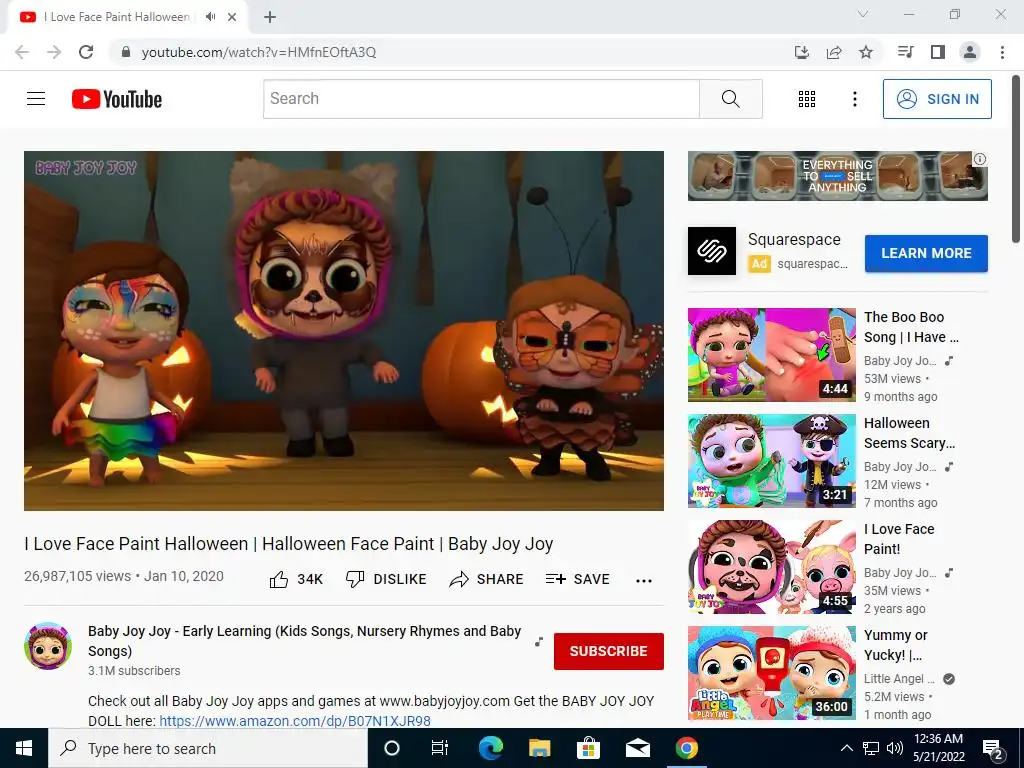Open Task View on taskbar
The width and height of the screenshot is (1024, 768).
click(x=440, y=748)
